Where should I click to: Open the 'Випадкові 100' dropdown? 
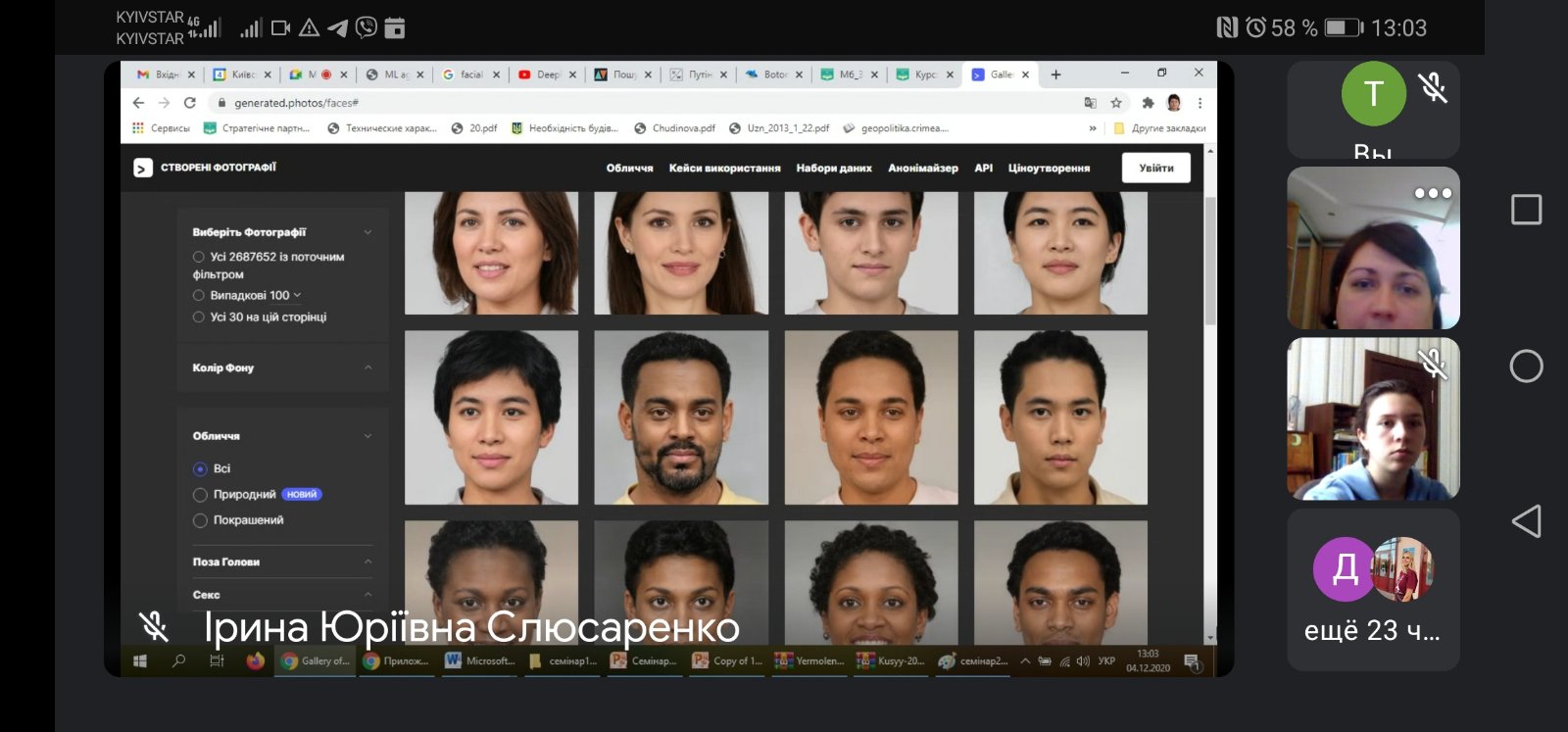(x=255, y=295)
